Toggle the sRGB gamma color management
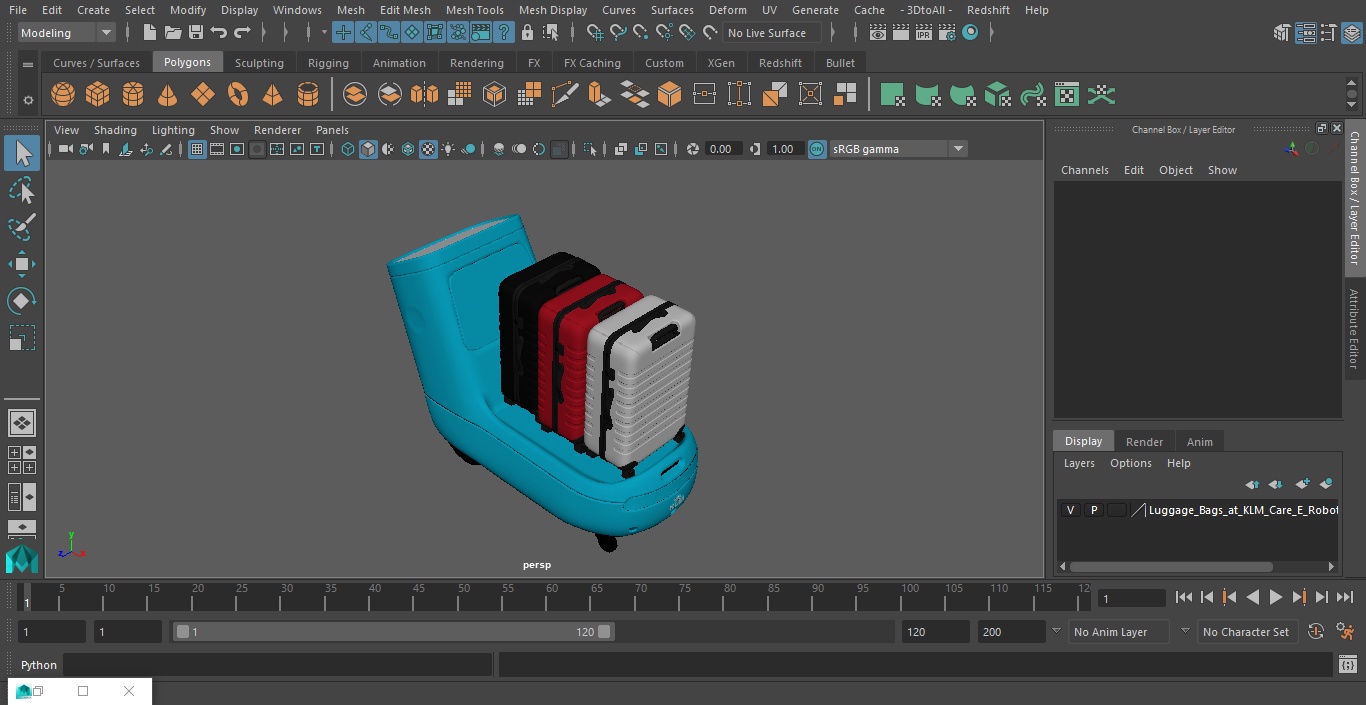Screen dimensions: 1366x705 817,149
